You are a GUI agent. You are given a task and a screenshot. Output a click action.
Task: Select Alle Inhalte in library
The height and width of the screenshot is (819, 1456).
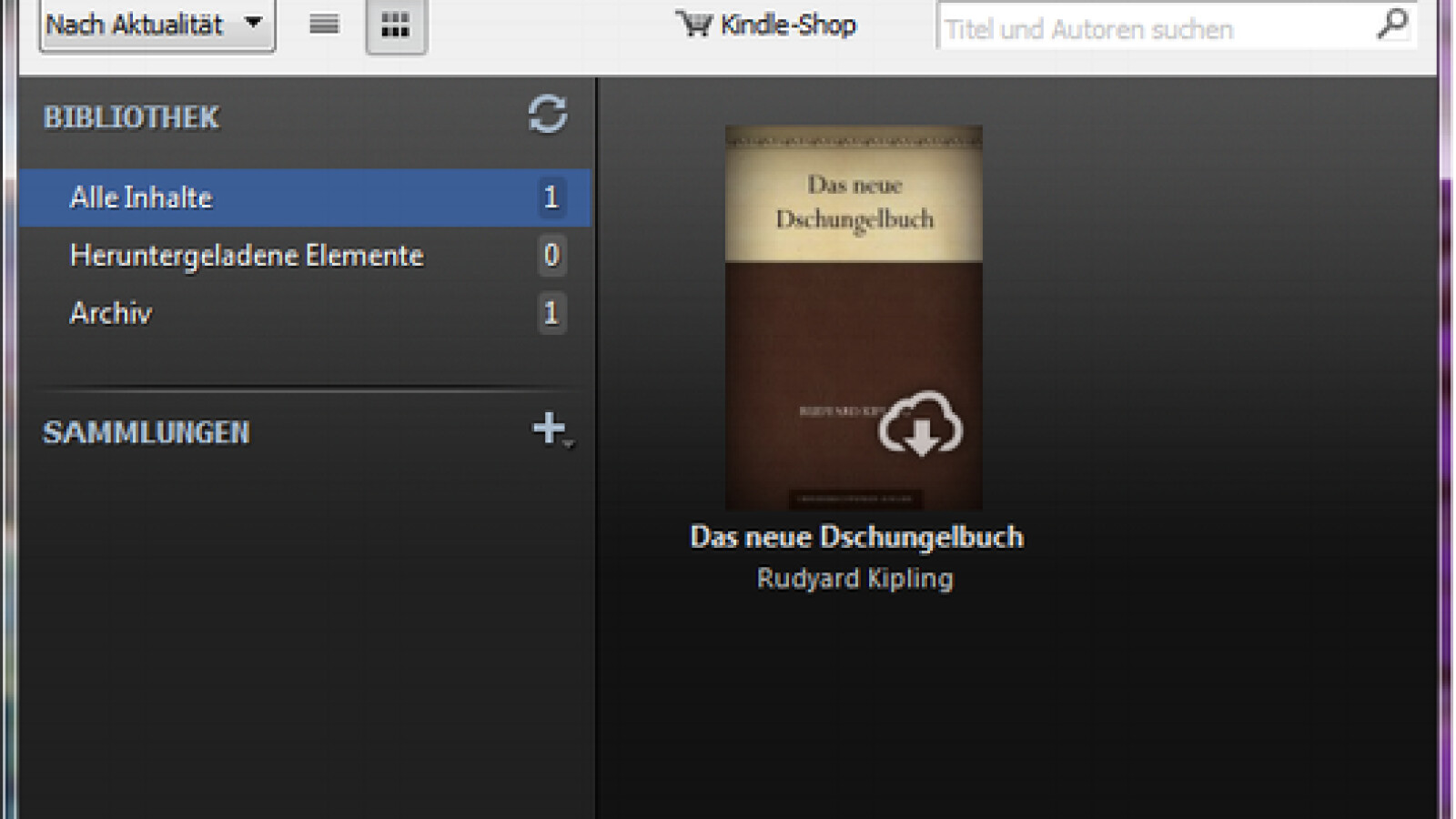(x=305, y=197)
